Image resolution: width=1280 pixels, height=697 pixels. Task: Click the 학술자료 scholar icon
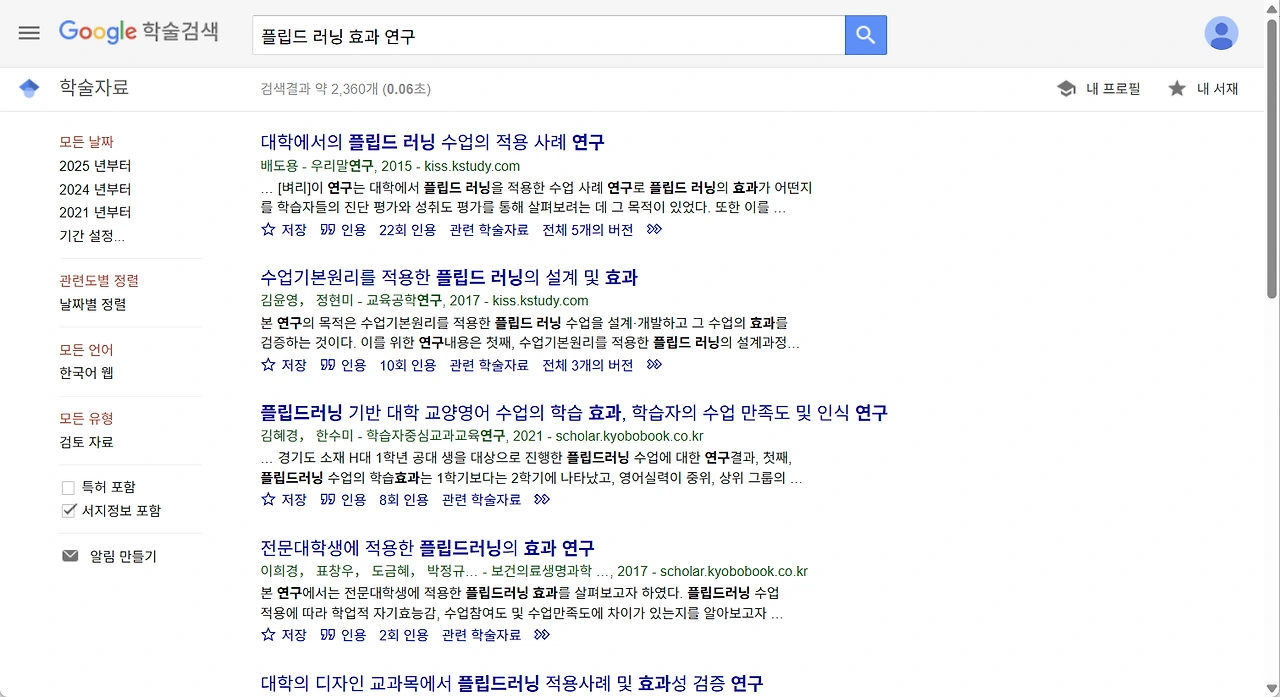point(29,88)
